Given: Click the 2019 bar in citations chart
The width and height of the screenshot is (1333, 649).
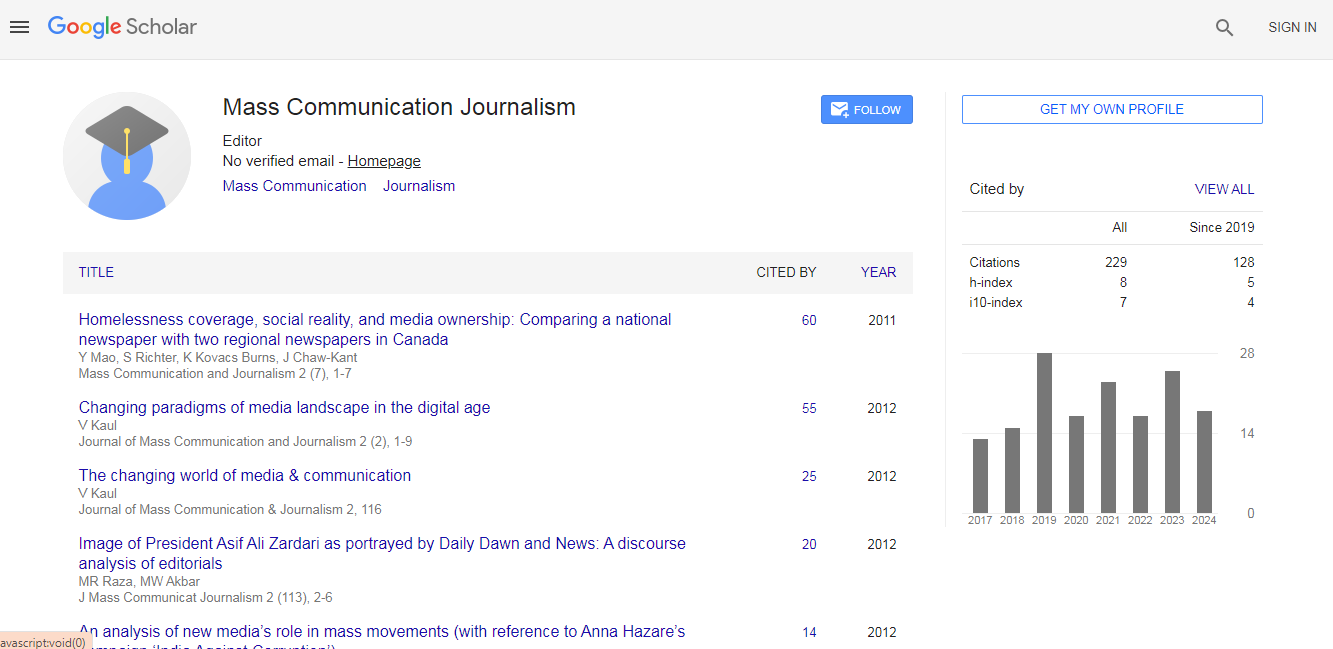Looking at the screenshot, I should 1044,433.
